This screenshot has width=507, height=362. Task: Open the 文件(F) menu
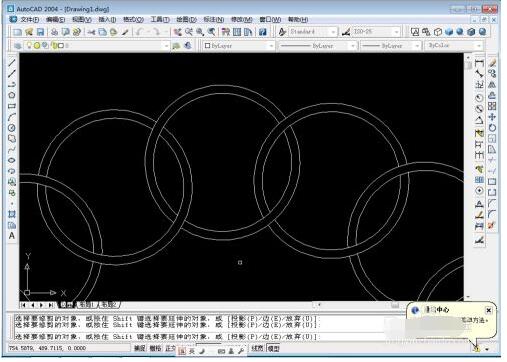pyautogui.click(x=30, y=20)
